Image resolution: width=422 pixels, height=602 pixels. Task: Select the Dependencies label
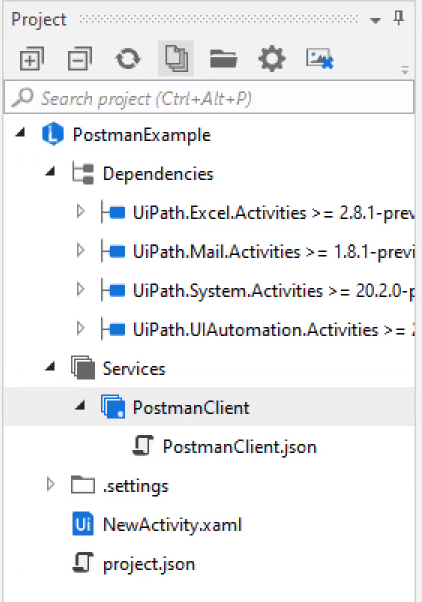158,174
